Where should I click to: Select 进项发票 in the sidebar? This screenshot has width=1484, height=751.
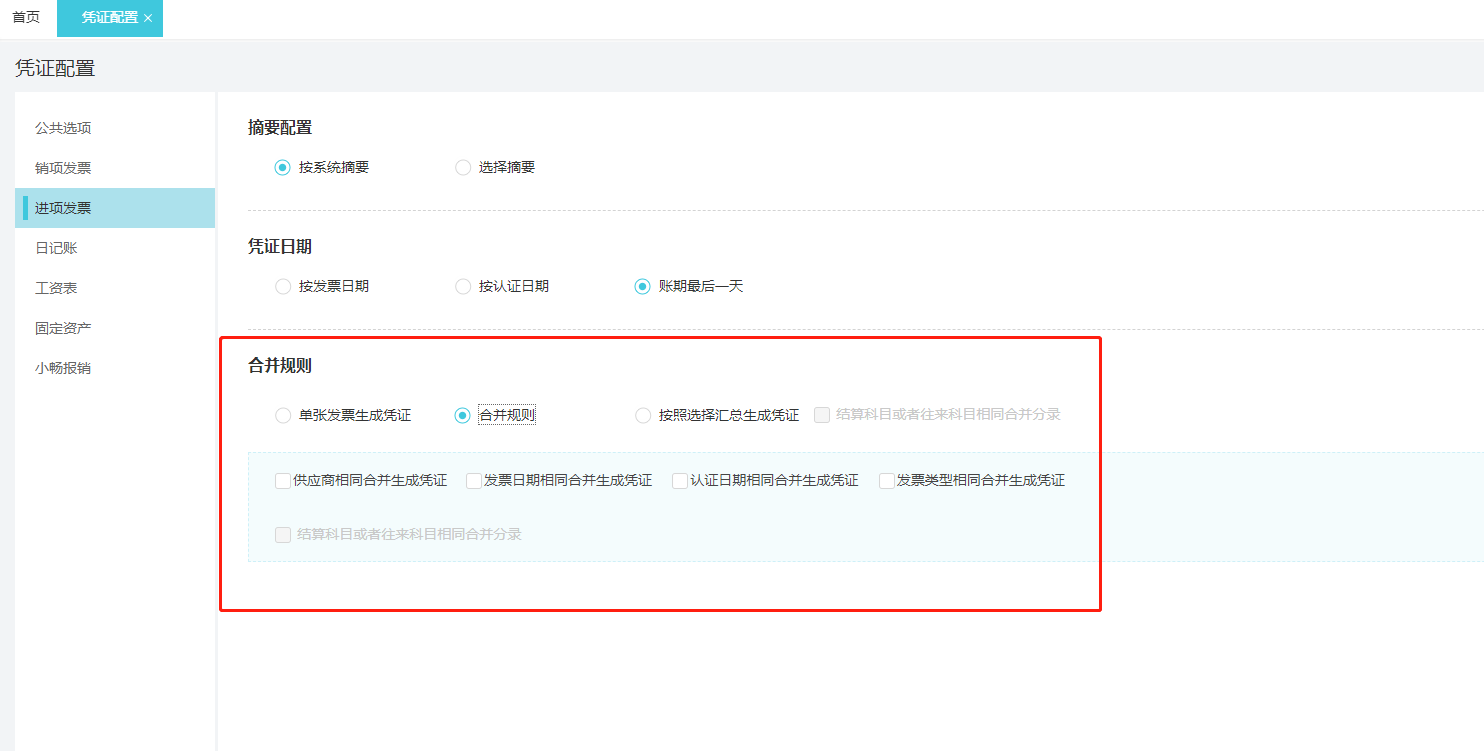[x=115, y=208]
